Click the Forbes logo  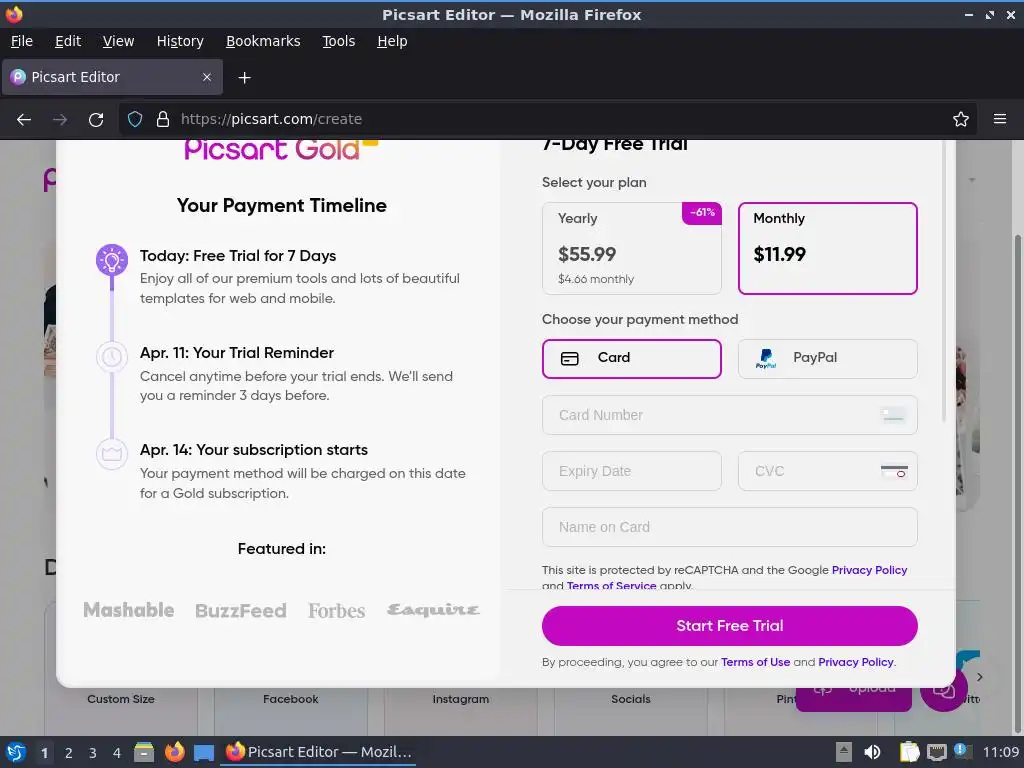coord(337,611)
